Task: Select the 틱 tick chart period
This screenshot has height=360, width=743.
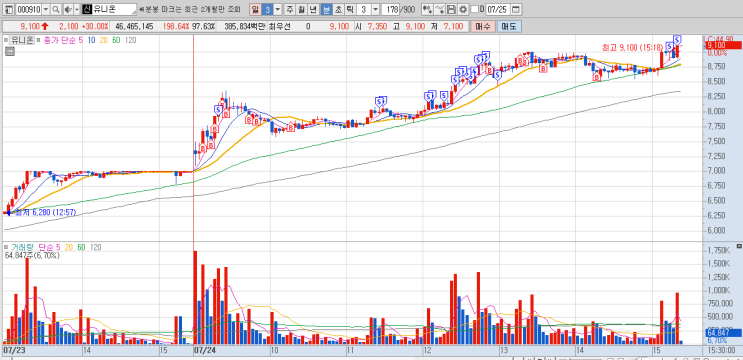Action: coord(349,9)
